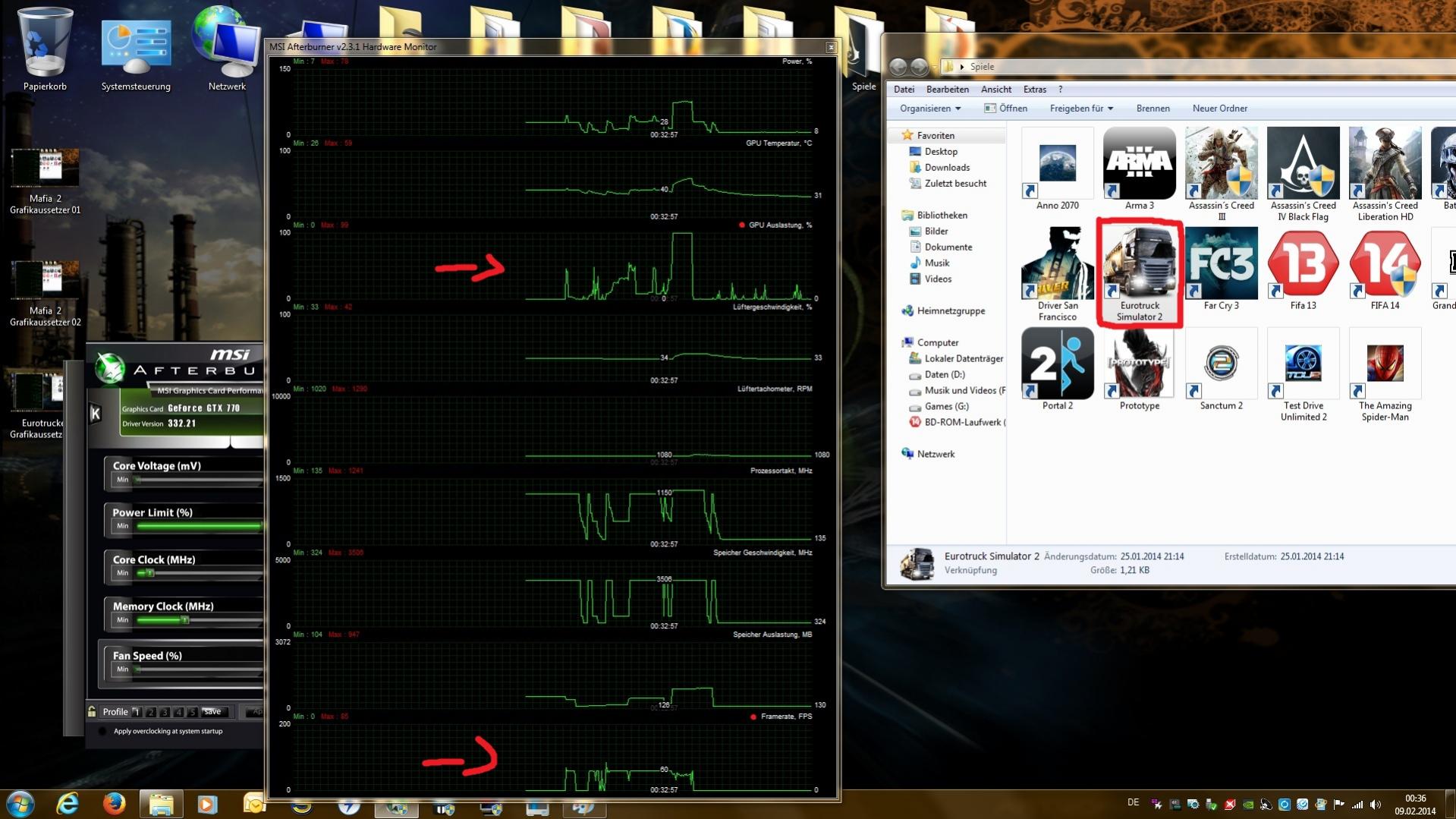
Task: Launch the Anno 2070 shortcut
Action: [1057, 170]
